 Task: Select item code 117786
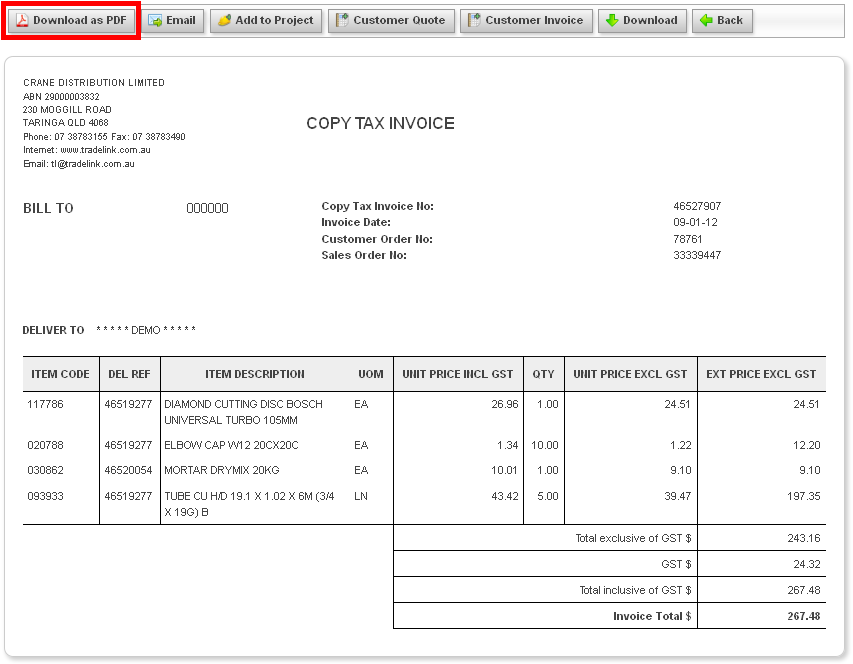click(45, 404)
